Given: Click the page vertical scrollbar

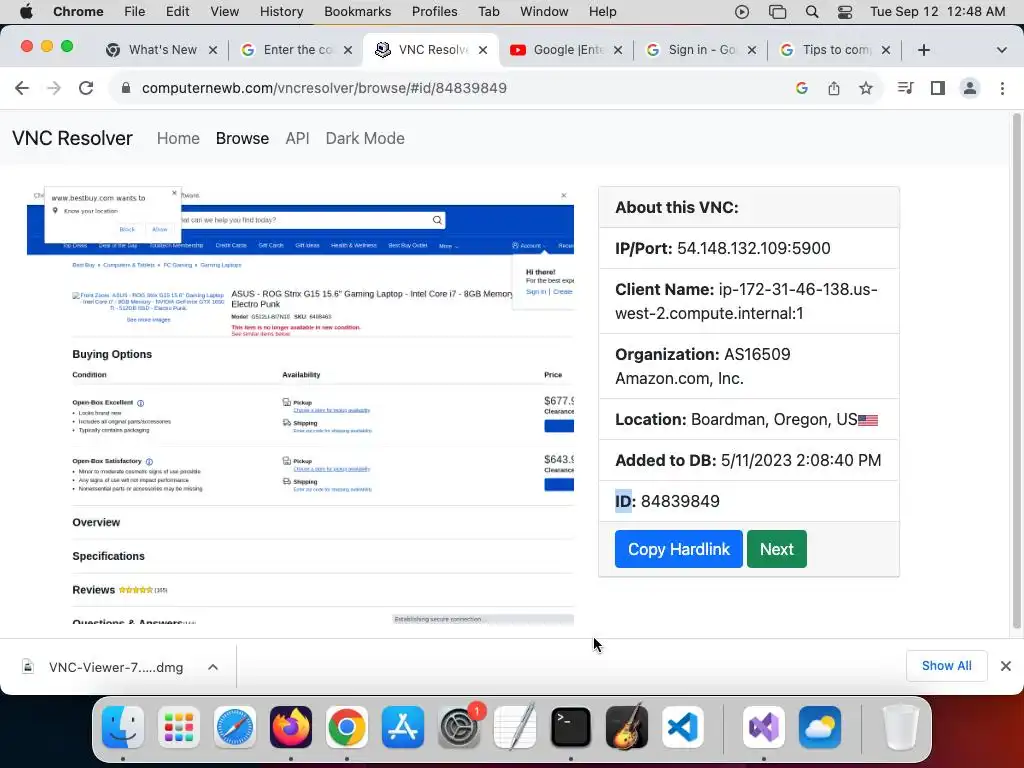Looking at the screenshot, I should [x=1016, y=371].
